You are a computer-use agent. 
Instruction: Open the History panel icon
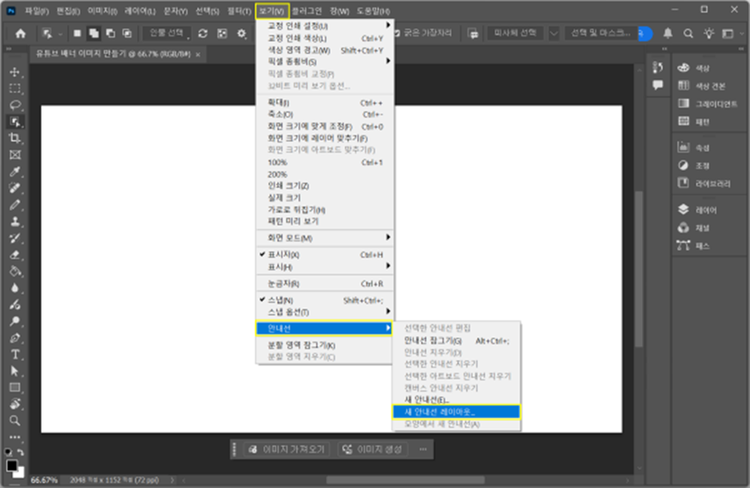click(658, 68)
